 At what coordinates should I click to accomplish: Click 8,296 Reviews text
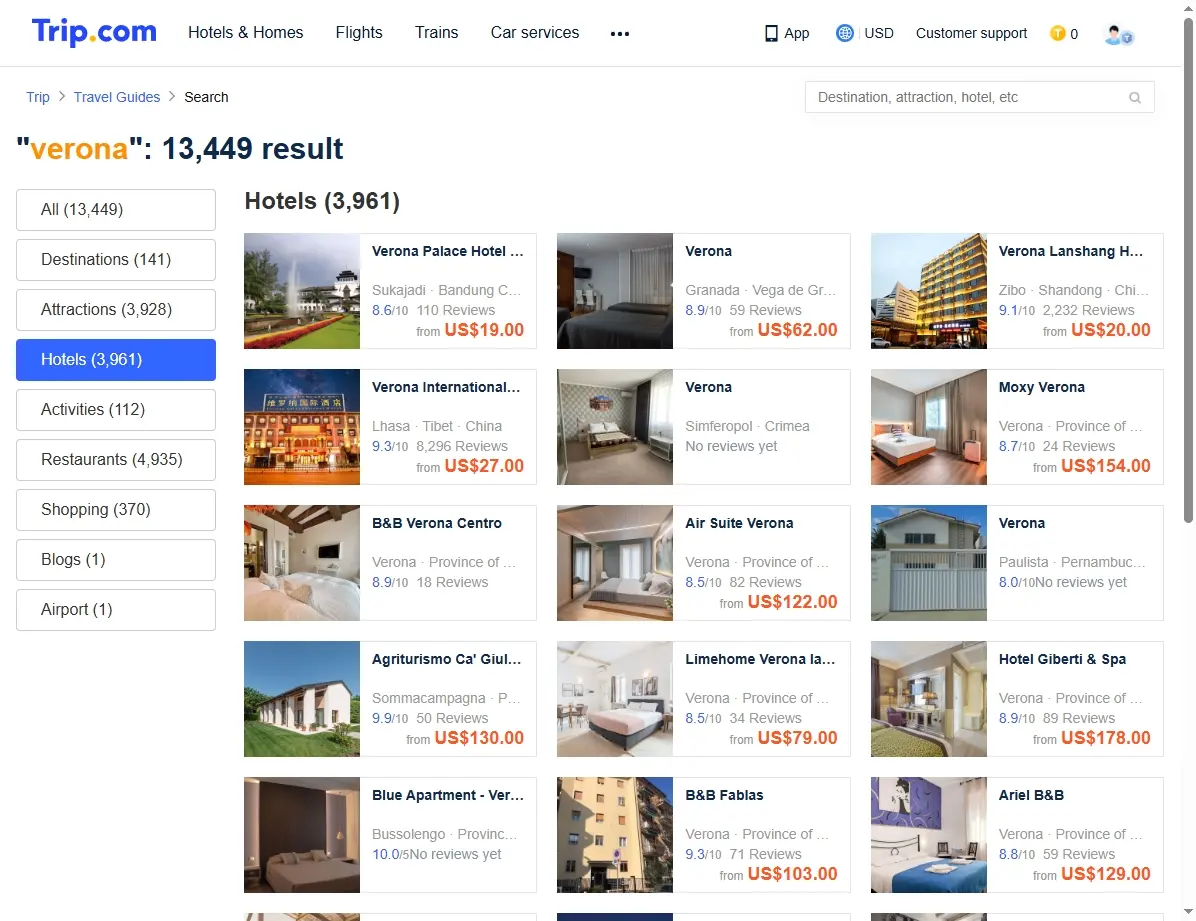click(x=462, y=446)
